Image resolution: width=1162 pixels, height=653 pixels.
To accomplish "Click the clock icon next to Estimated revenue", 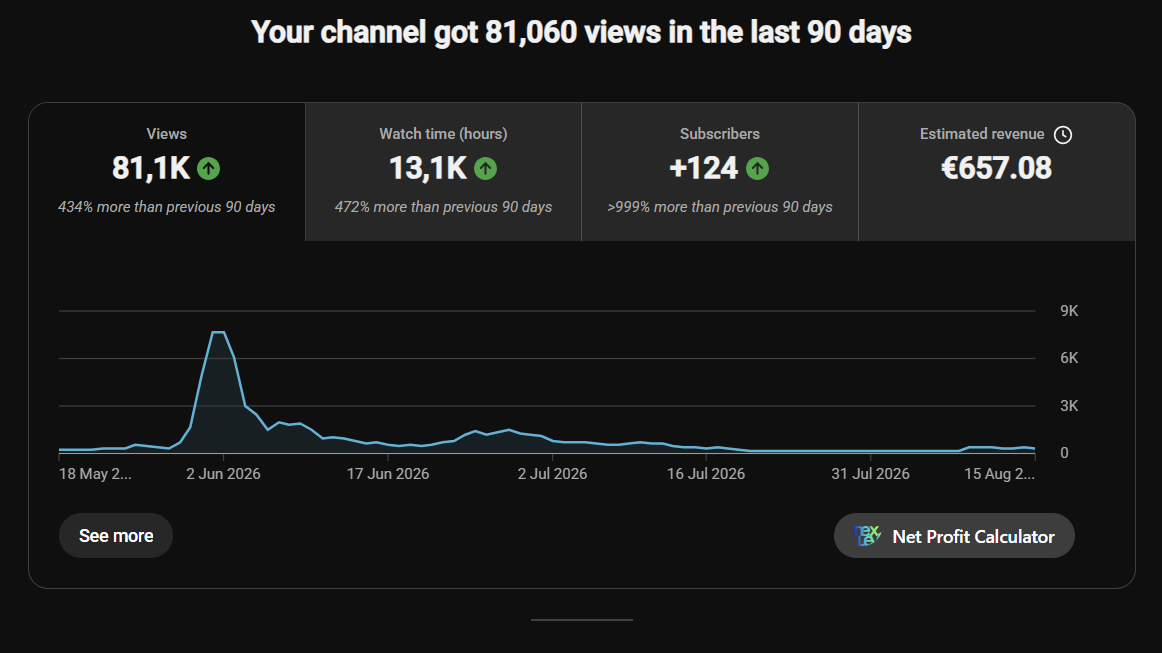I will pos(1063,134).
